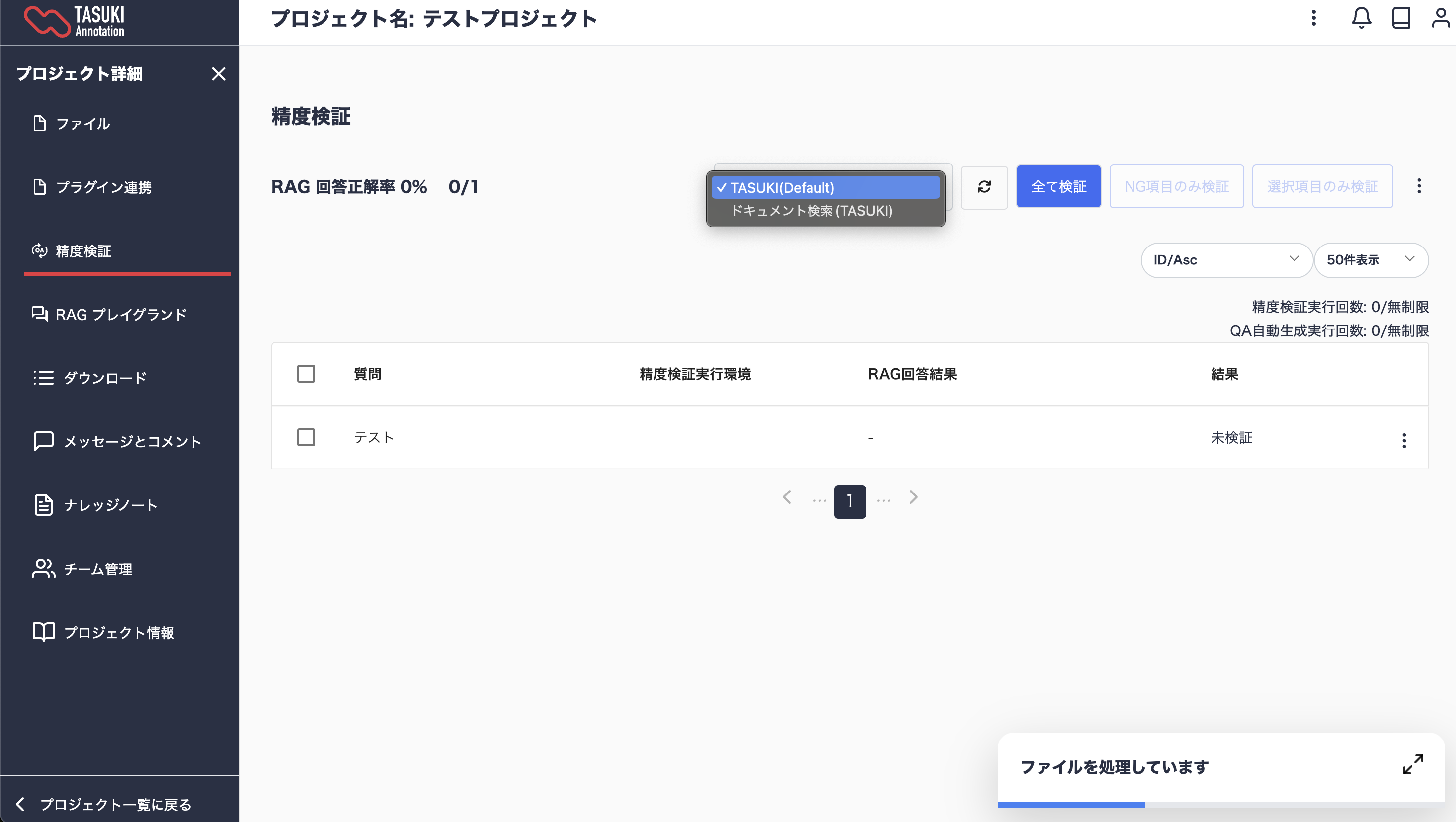The width and height of the screenshot is (1456, 822).
Task: Go to ナレッジノート sidebar item
Action: (110, 505)
